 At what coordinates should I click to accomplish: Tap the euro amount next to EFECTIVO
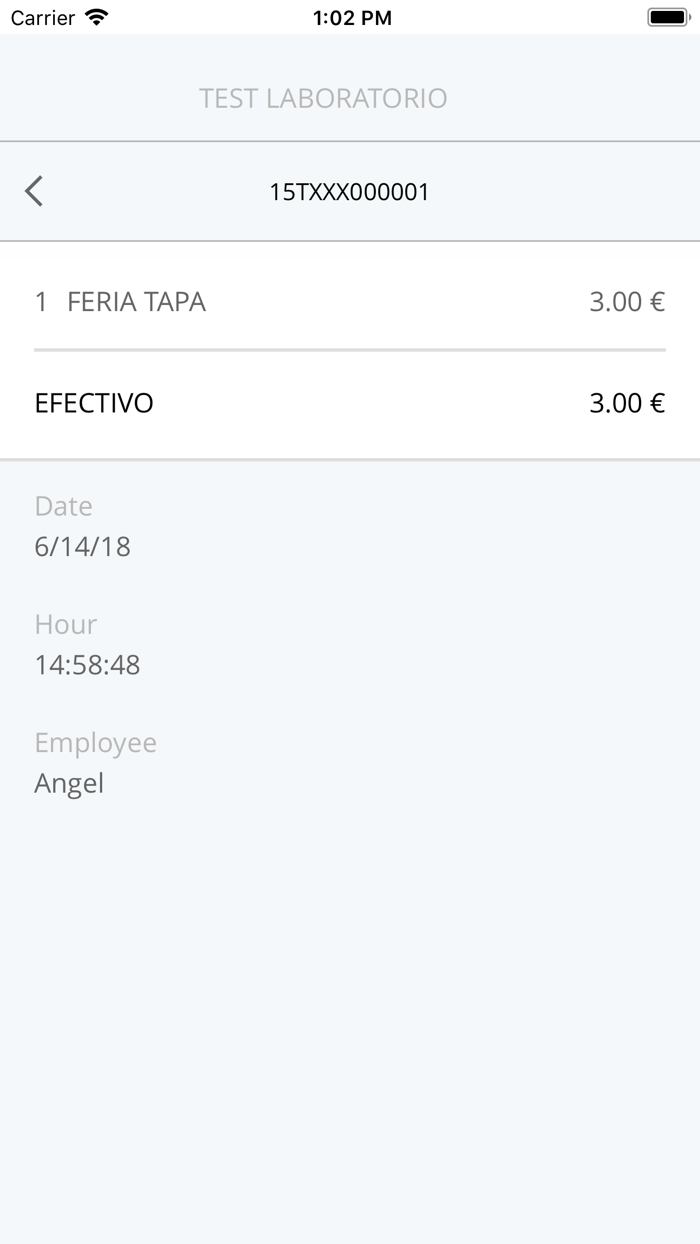[627, 403]
